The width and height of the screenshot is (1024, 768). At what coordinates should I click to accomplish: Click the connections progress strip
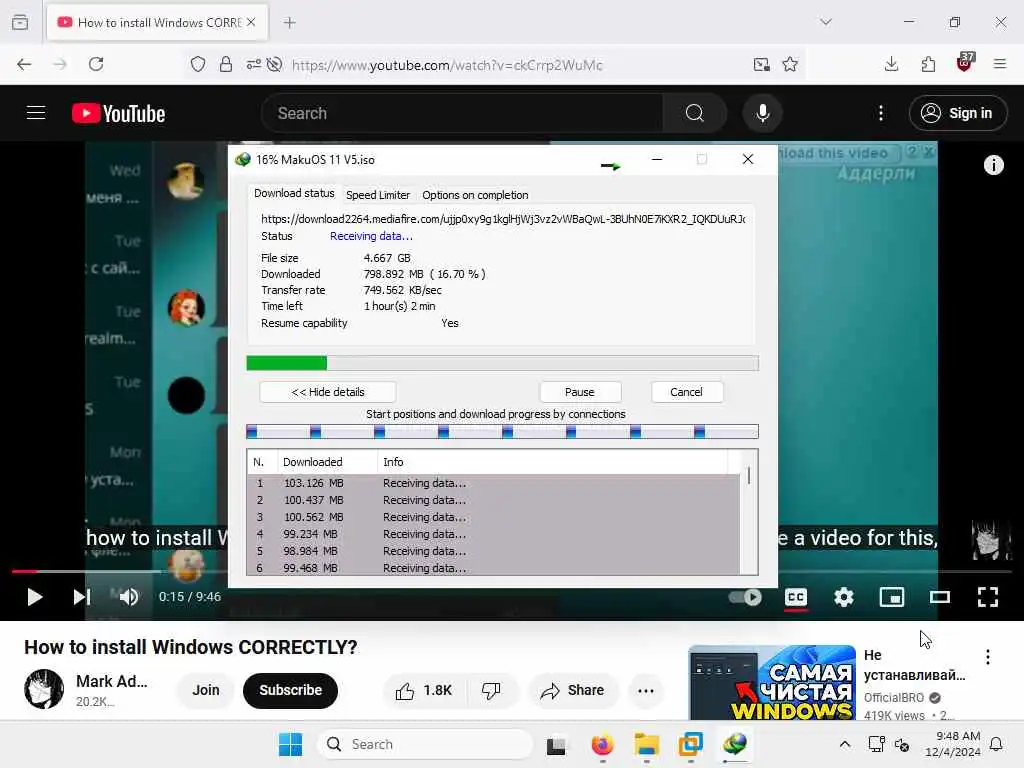(502, 432)
